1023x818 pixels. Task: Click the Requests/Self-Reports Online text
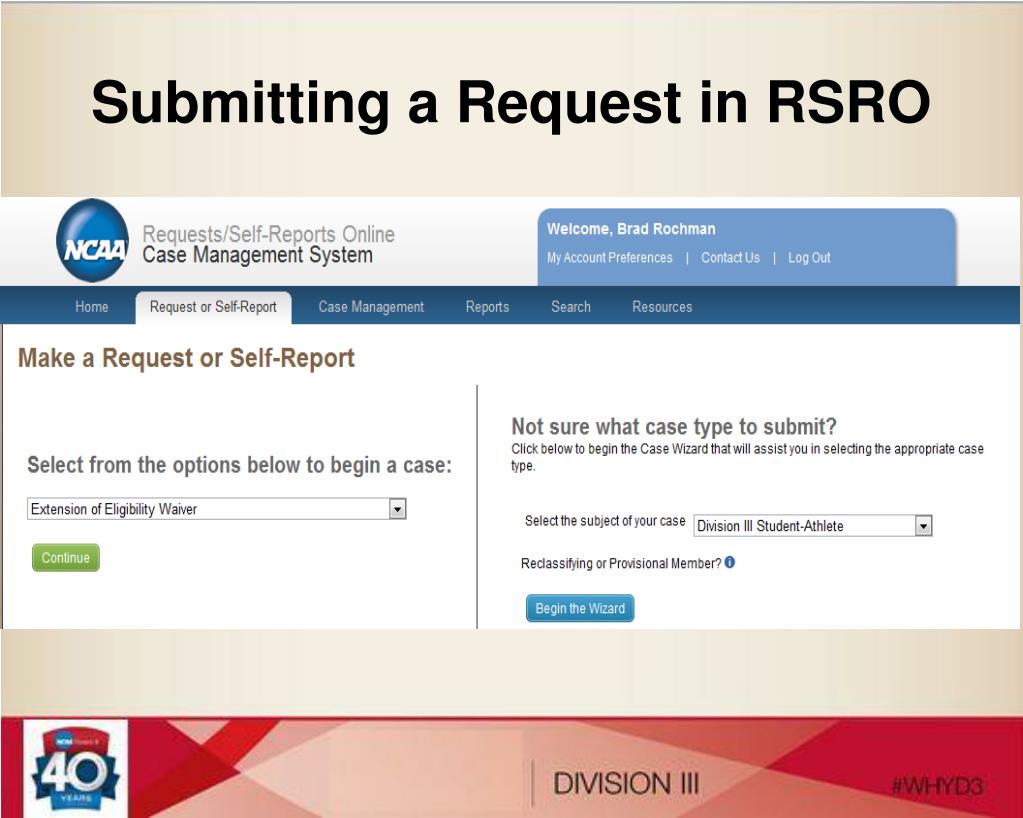tap(268, 234)
